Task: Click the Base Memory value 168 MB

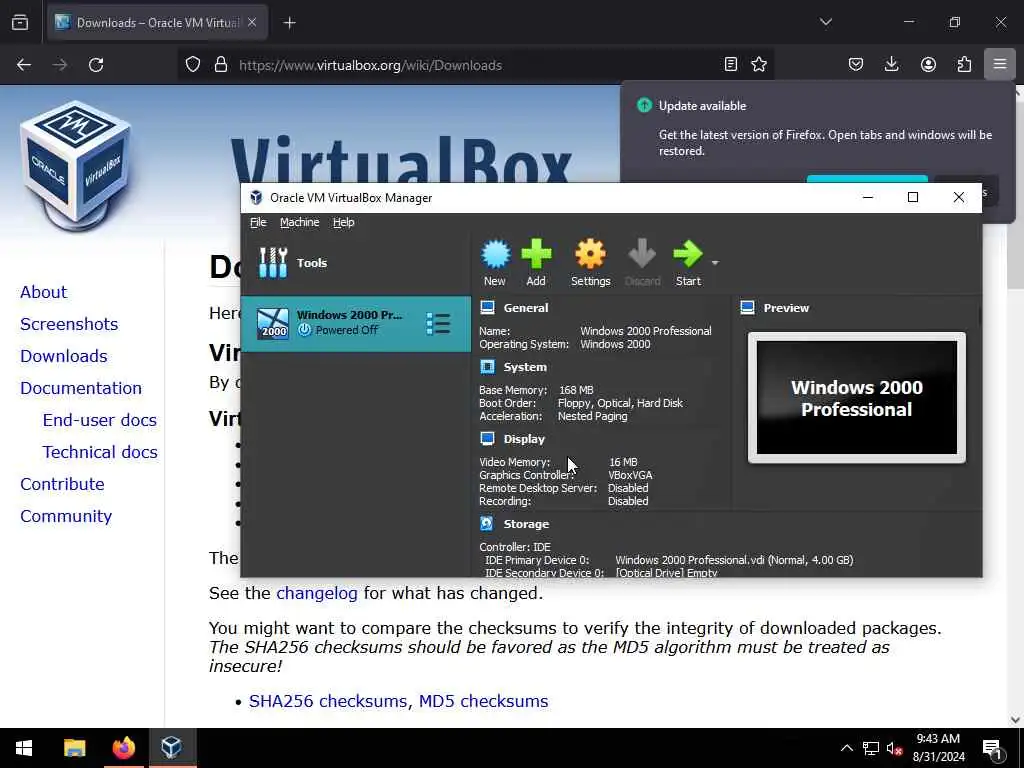Action: [576, 390]
